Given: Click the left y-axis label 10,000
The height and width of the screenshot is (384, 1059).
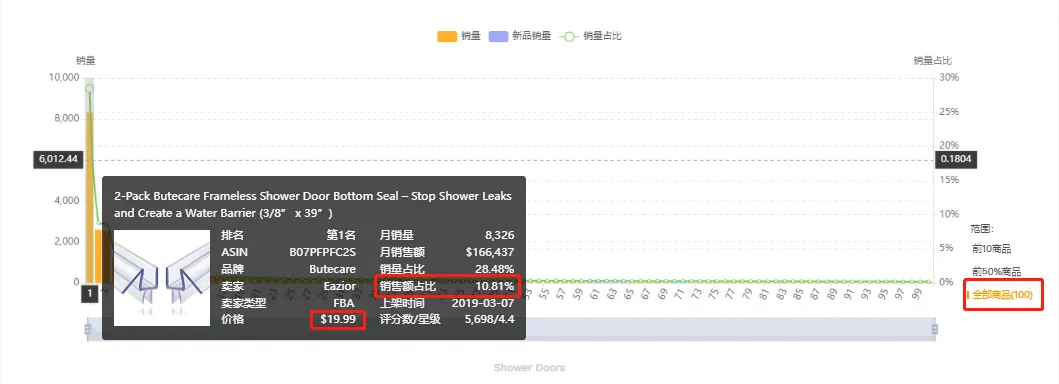Looking at the screenshot, I should (64, 78).
